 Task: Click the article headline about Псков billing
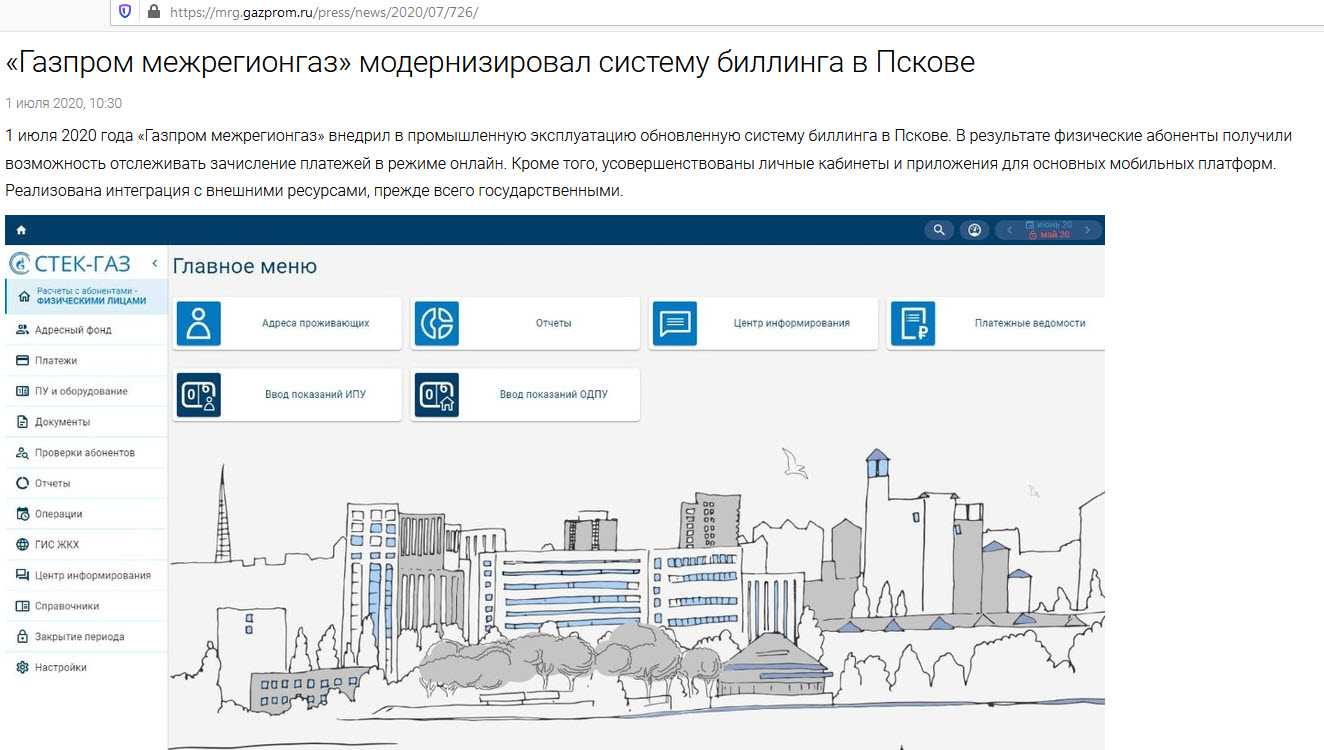pos(490,62)
